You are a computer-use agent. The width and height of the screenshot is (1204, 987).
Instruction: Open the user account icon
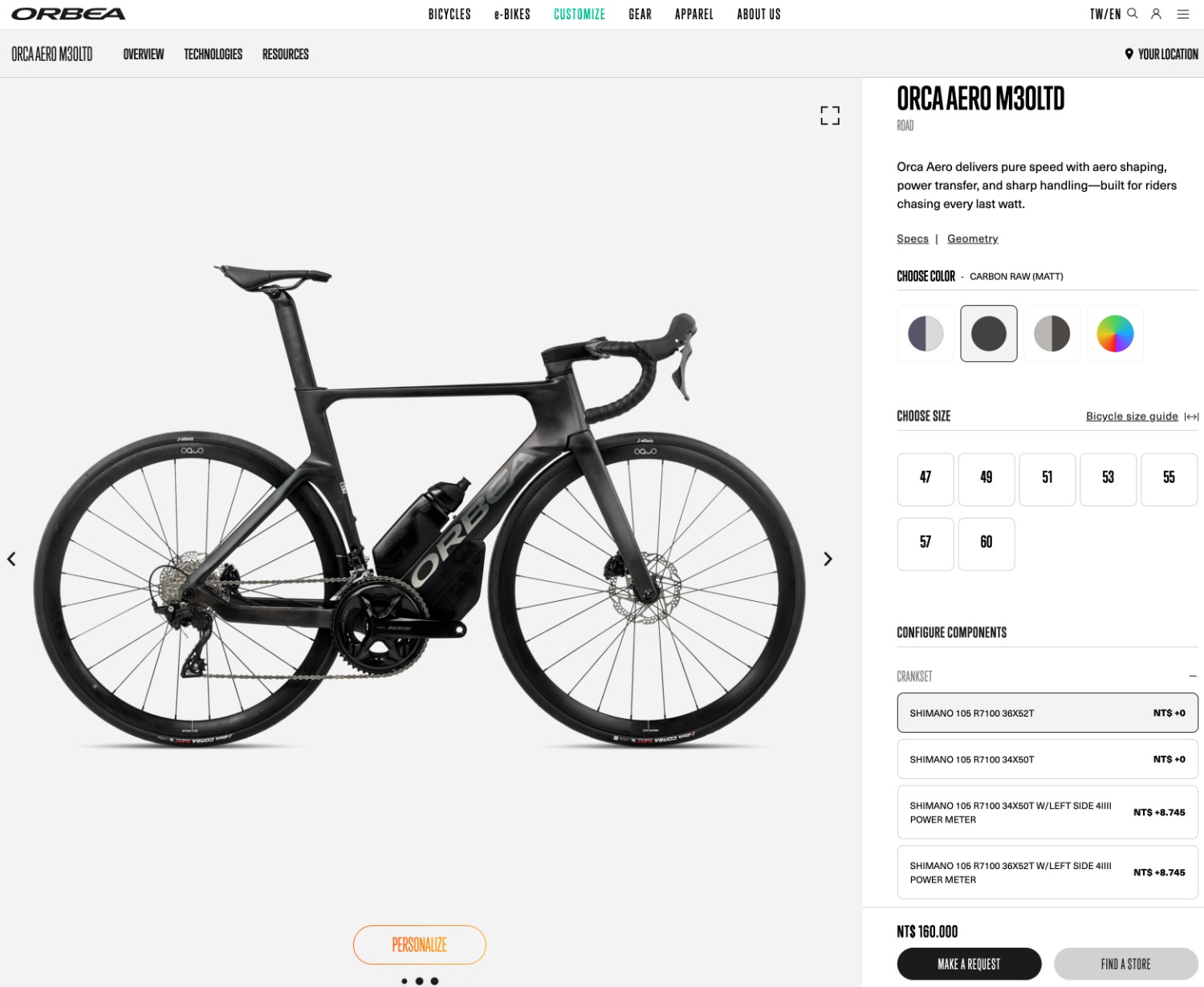(x=1156, y=14)
